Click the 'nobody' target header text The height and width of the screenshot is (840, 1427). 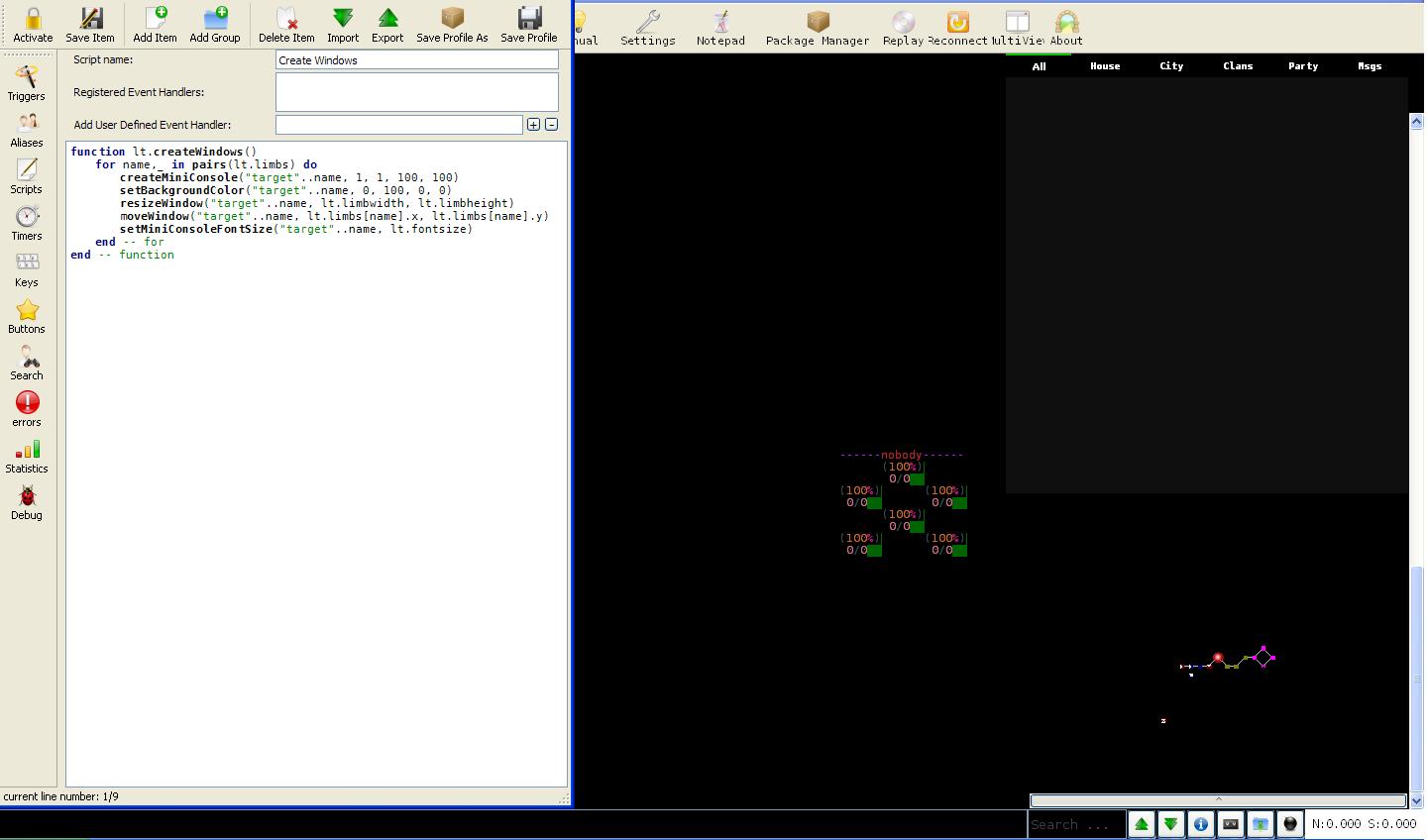click(902, 456)
